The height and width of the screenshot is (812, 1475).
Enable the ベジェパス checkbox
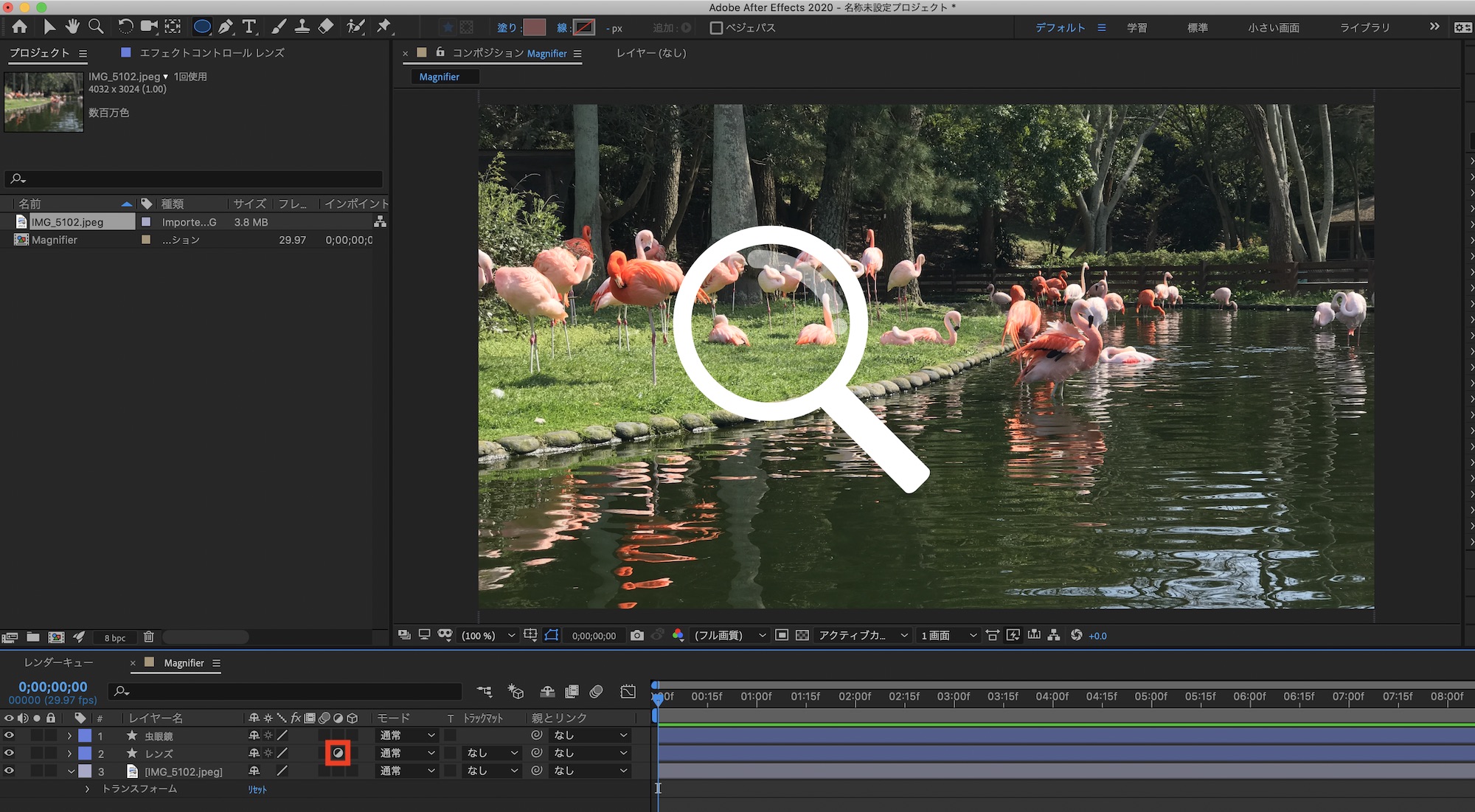(x=716, y=28)
